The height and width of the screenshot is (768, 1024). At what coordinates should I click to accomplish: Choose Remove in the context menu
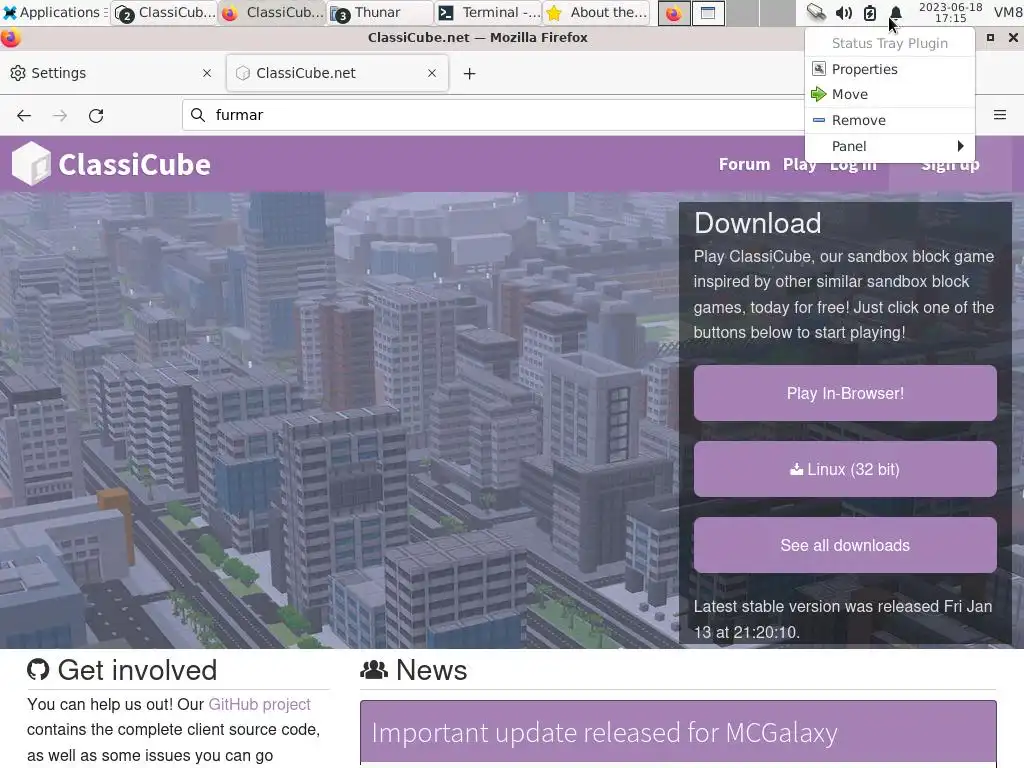click(x=889, y=120)
